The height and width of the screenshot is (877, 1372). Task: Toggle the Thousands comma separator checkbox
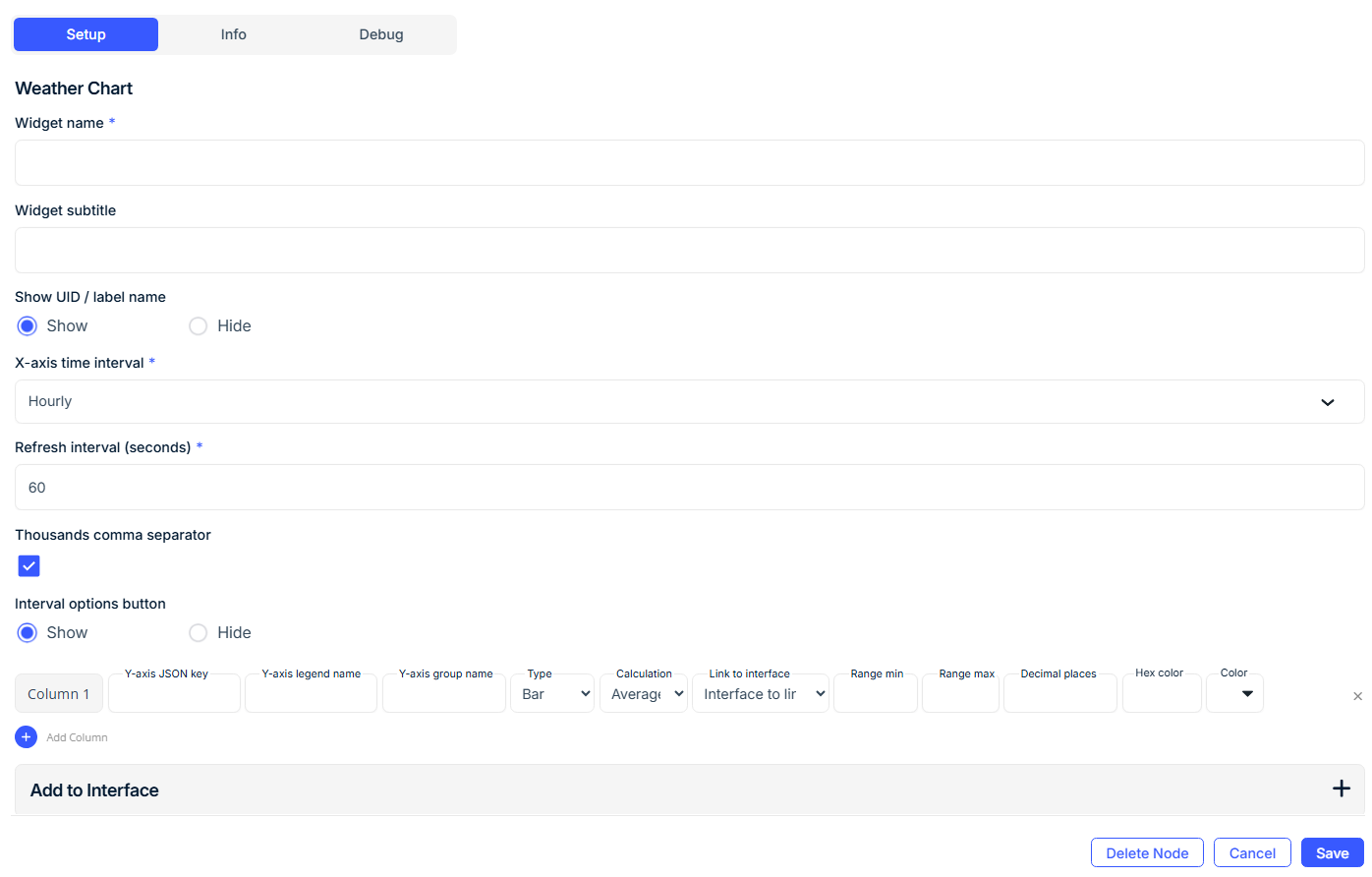point(29,566)
